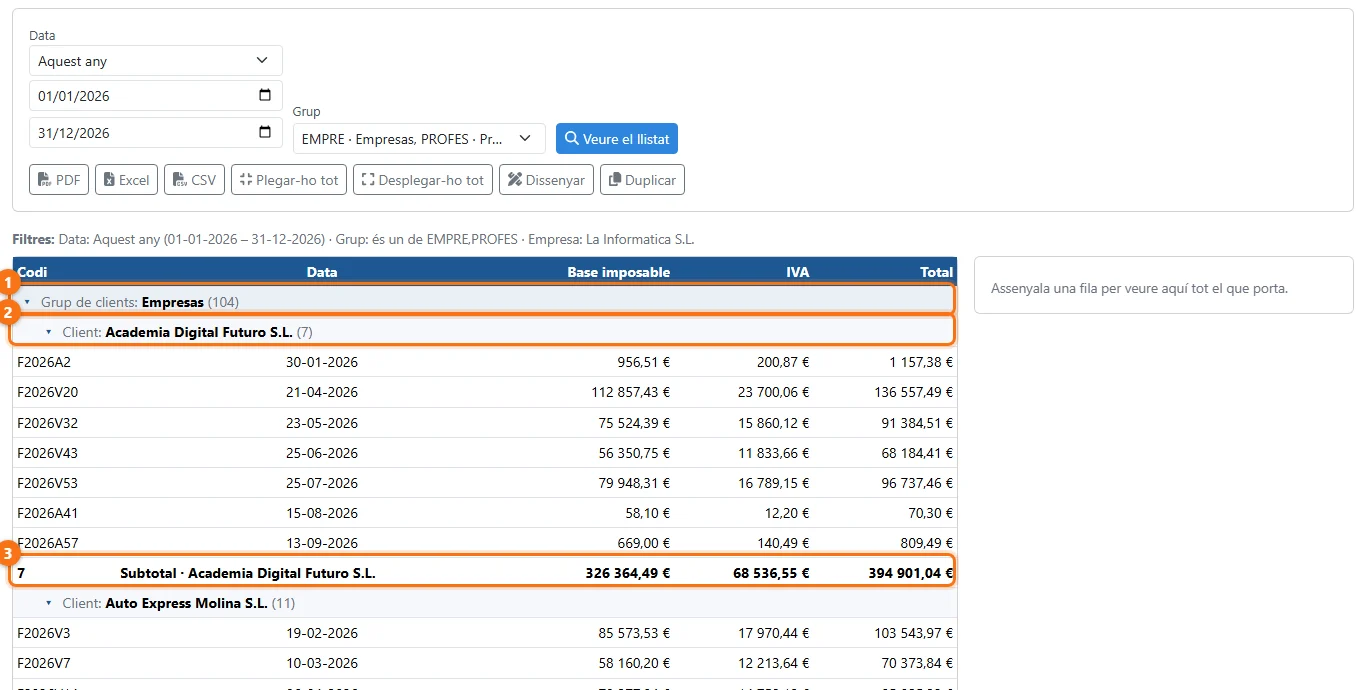Click the Filtres summary text line
This screenshot has height=690, width=1366.
click(353, 240)
